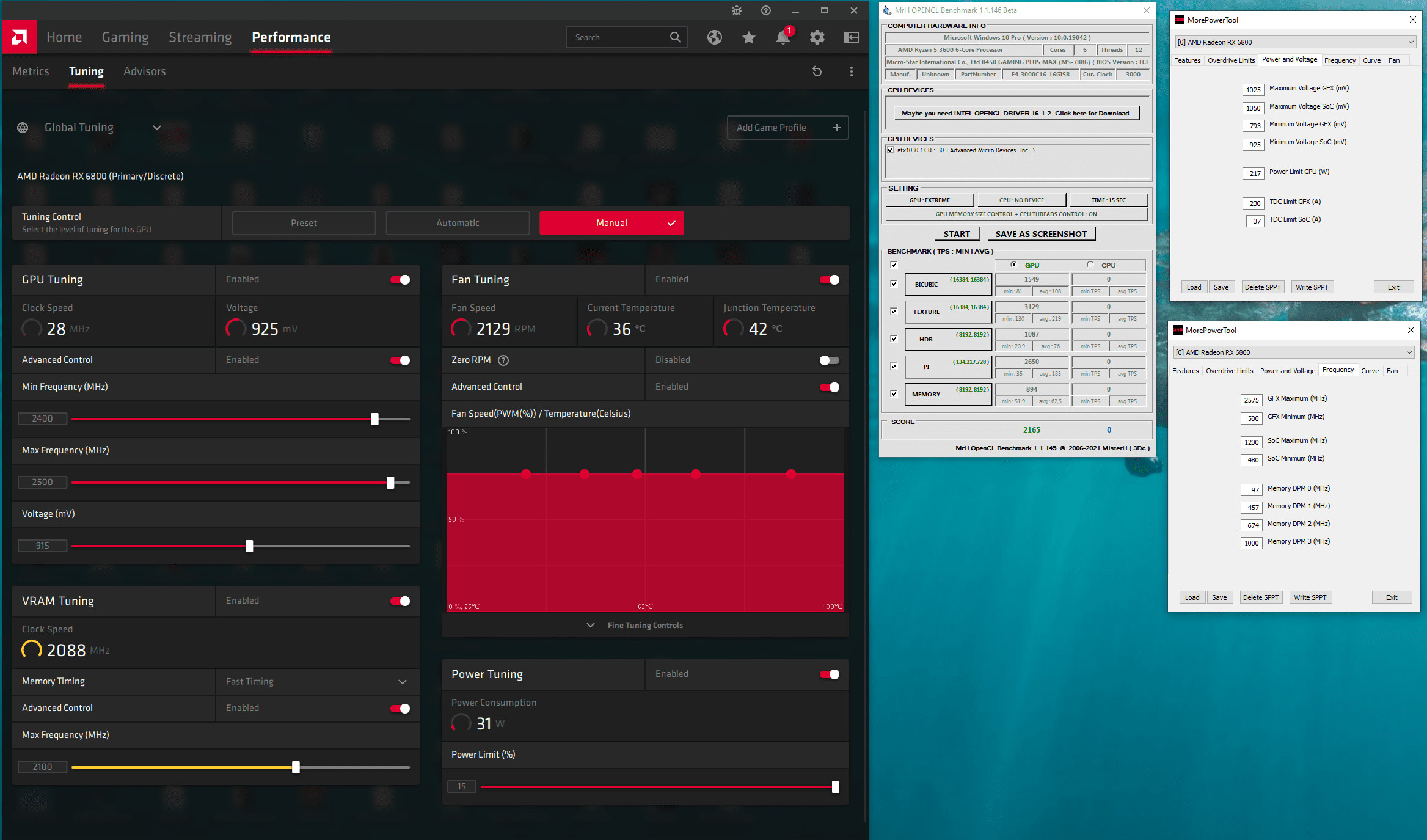
Task: Click Write SPPT in upper MorePowerTool
Action: (x=1312, y=287)
